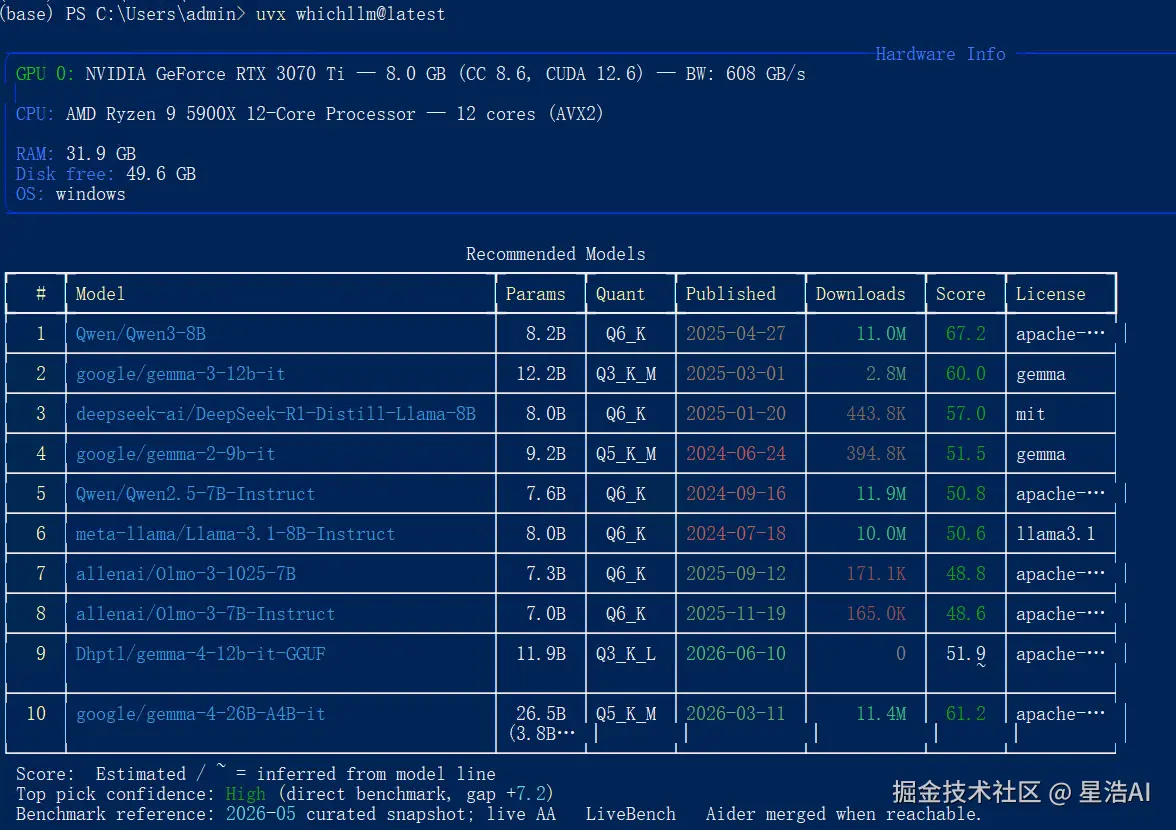Click Q3_K_M quant for gemma-3-12b-it
This screenshot has width=1176, height=830.
tap(626, 373)
